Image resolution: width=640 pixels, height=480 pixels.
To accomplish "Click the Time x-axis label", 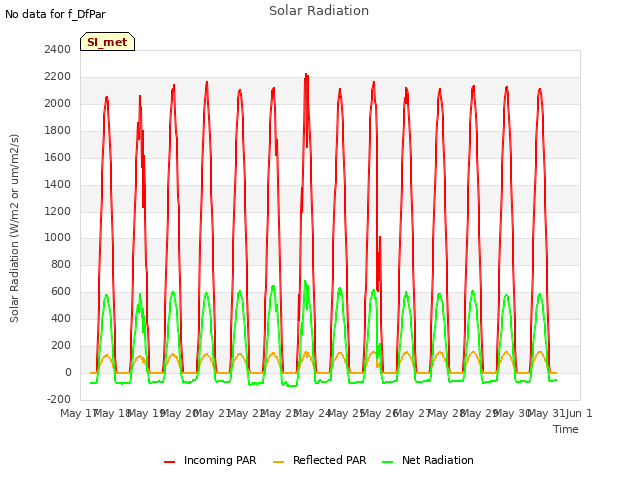I will click(566, 429).
